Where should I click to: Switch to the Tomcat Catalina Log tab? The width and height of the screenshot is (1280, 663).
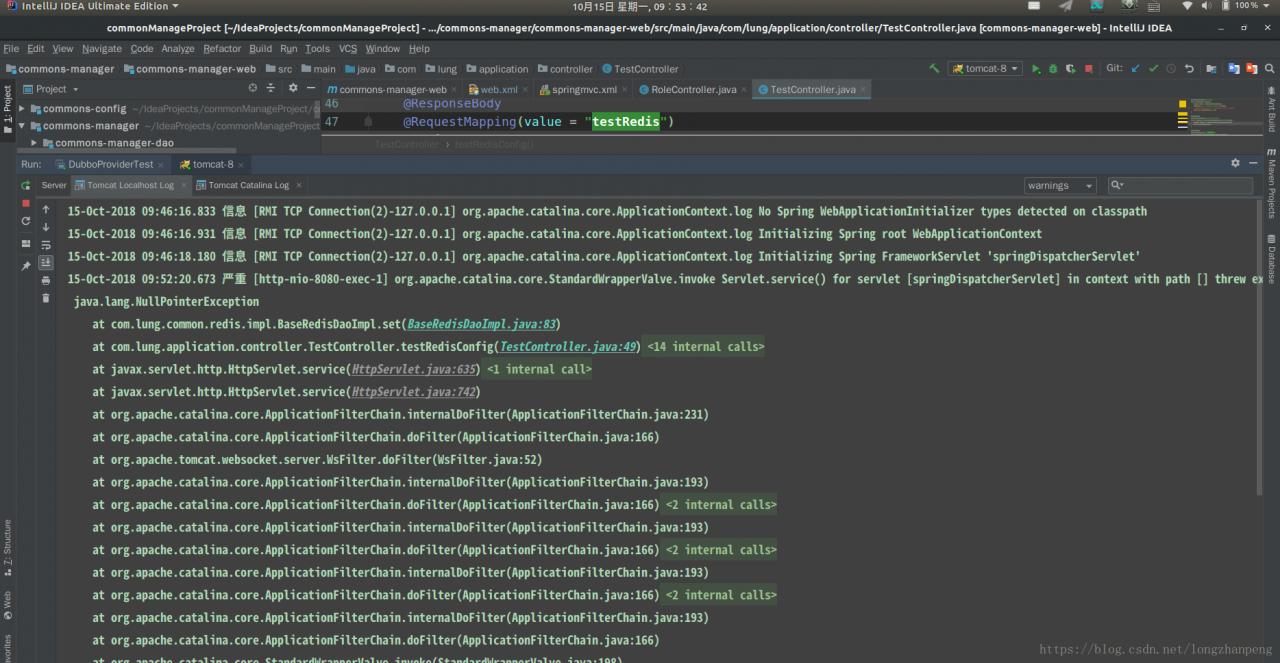point(248,185)
